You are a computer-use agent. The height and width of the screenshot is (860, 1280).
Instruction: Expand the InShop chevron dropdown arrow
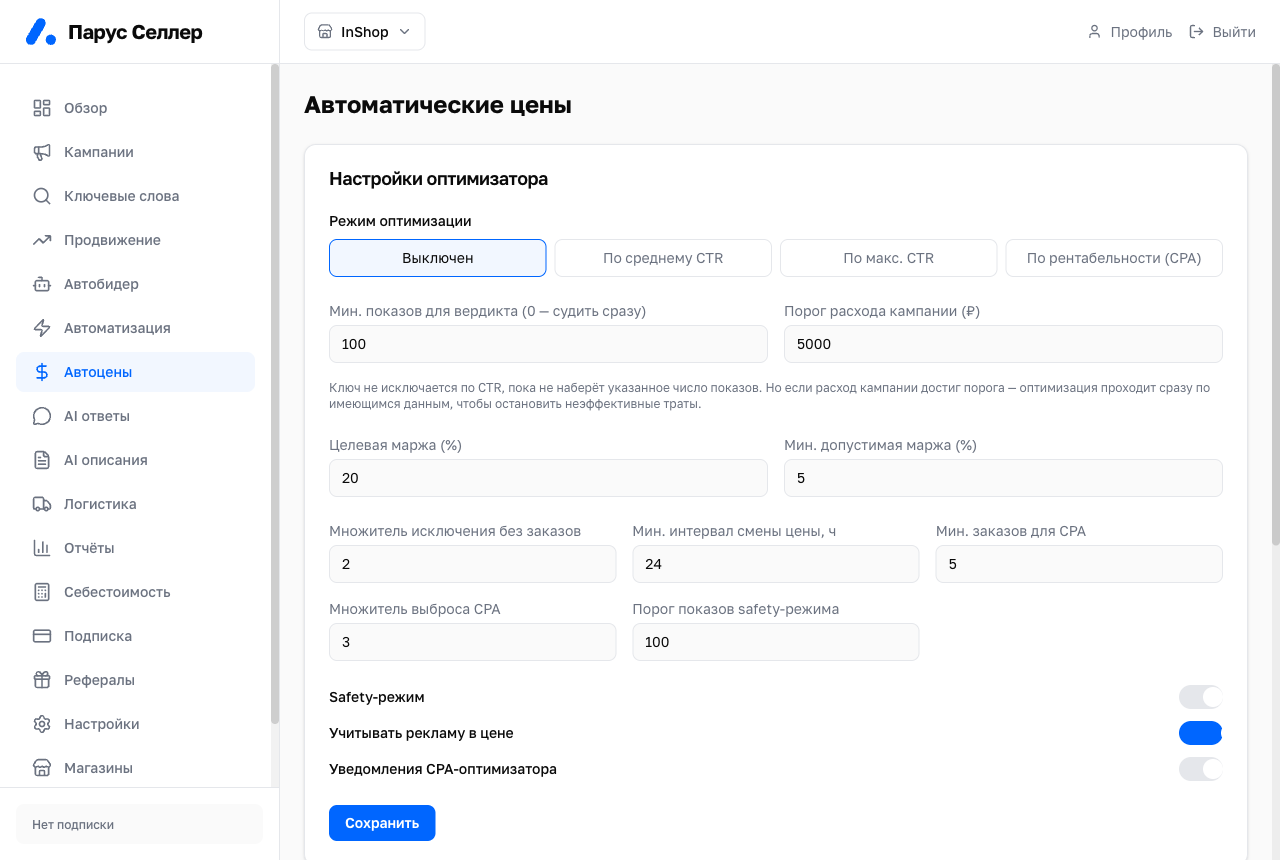tap(405, 32)
